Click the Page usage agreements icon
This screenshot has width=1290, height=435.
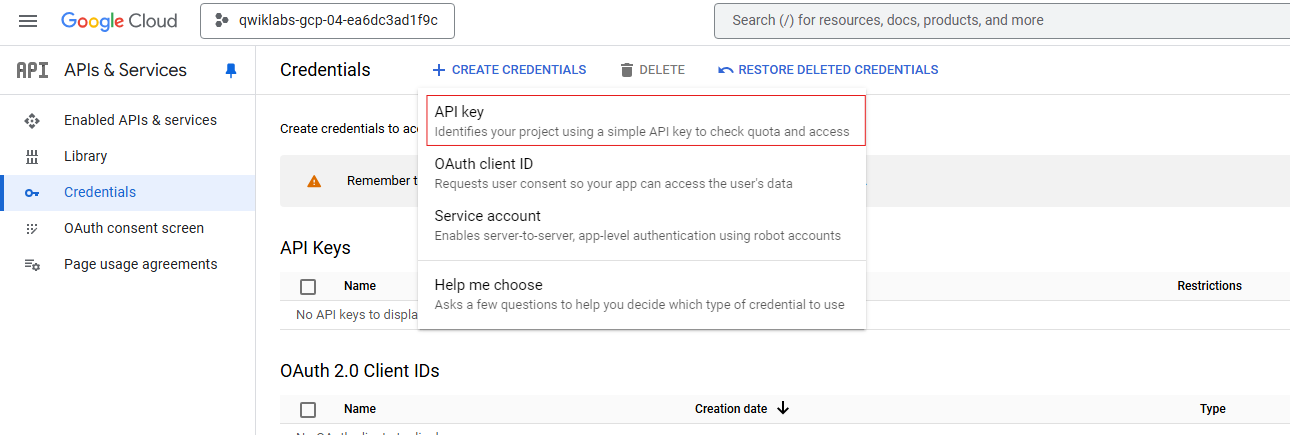click(x=32, y=265)
